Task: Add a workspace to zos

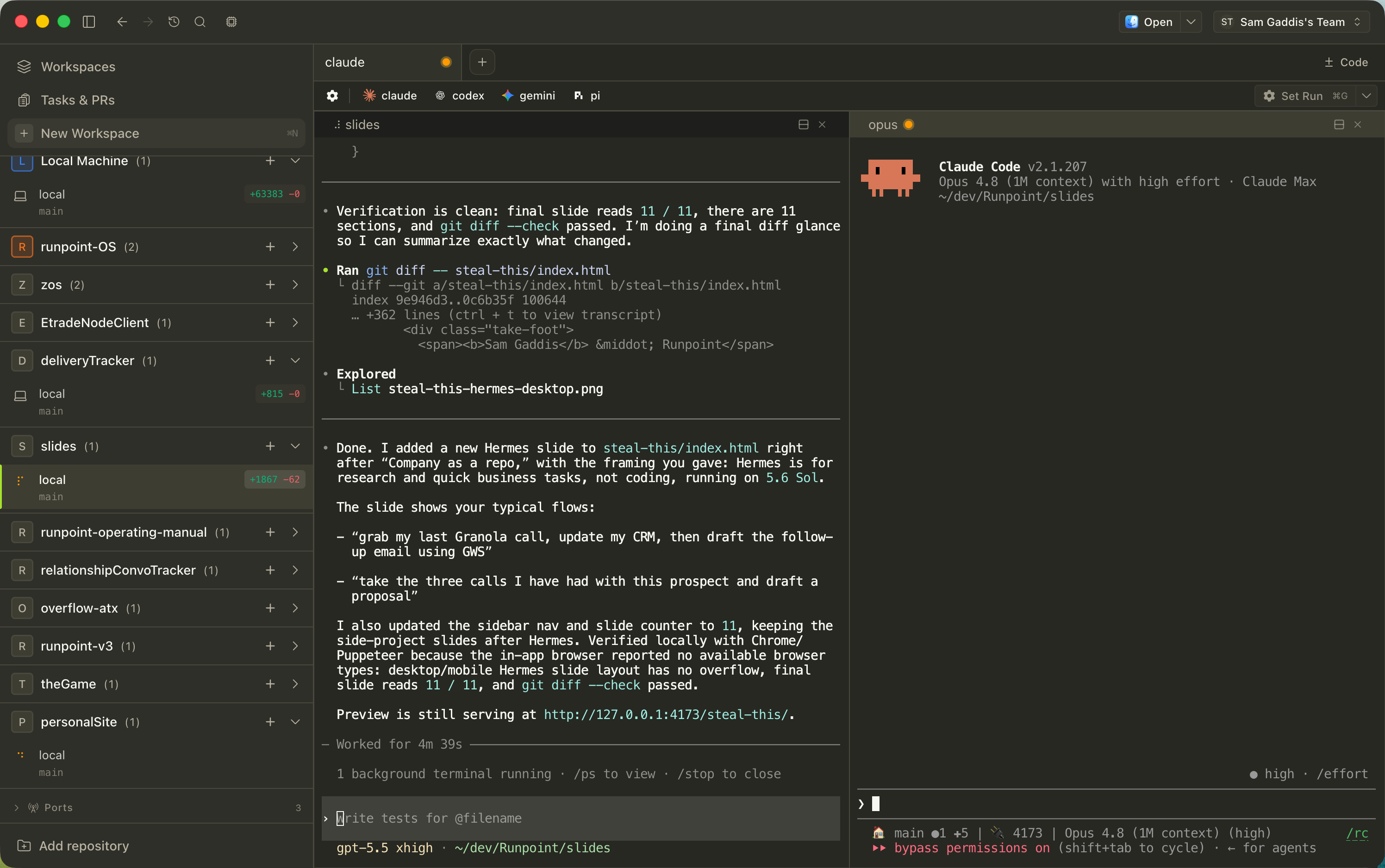Action: click(270, 285)
